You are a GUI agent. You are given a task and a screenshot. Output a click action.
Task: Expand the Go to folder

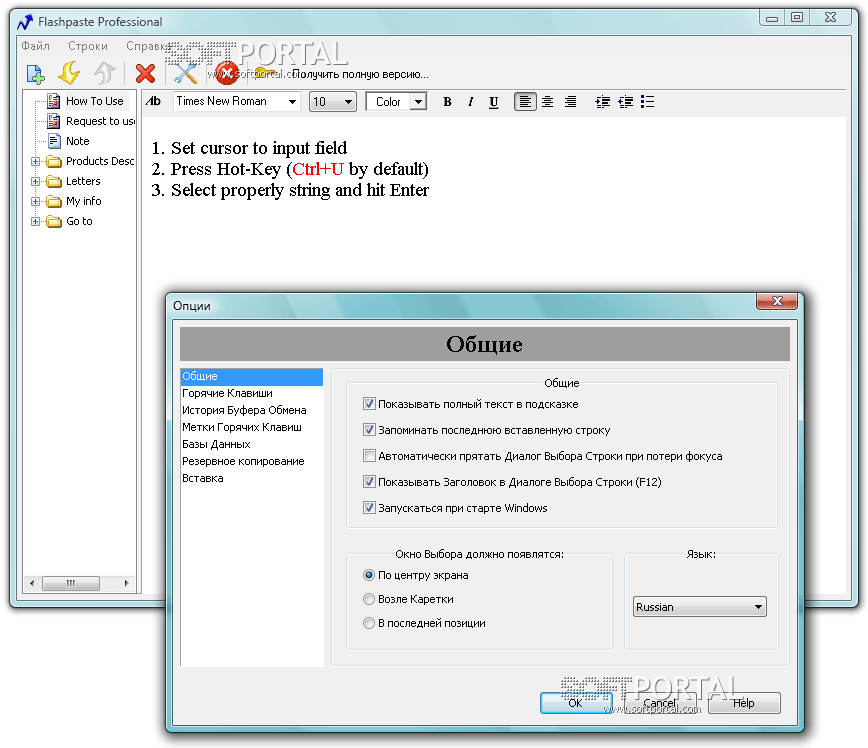[35, 221]
